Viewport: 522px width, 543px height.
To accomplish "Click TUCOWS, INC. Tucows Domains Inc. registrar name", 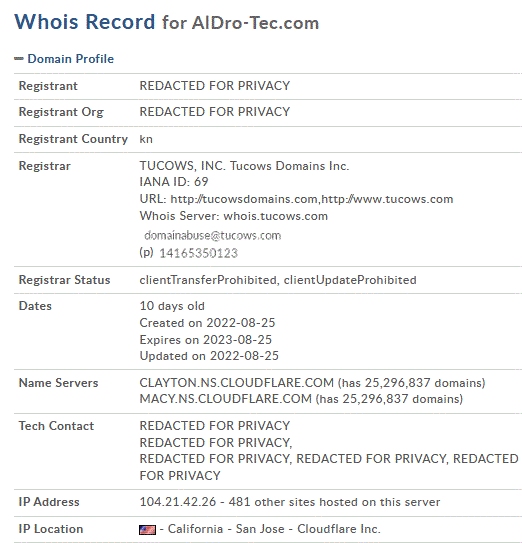I will (244, 166).
